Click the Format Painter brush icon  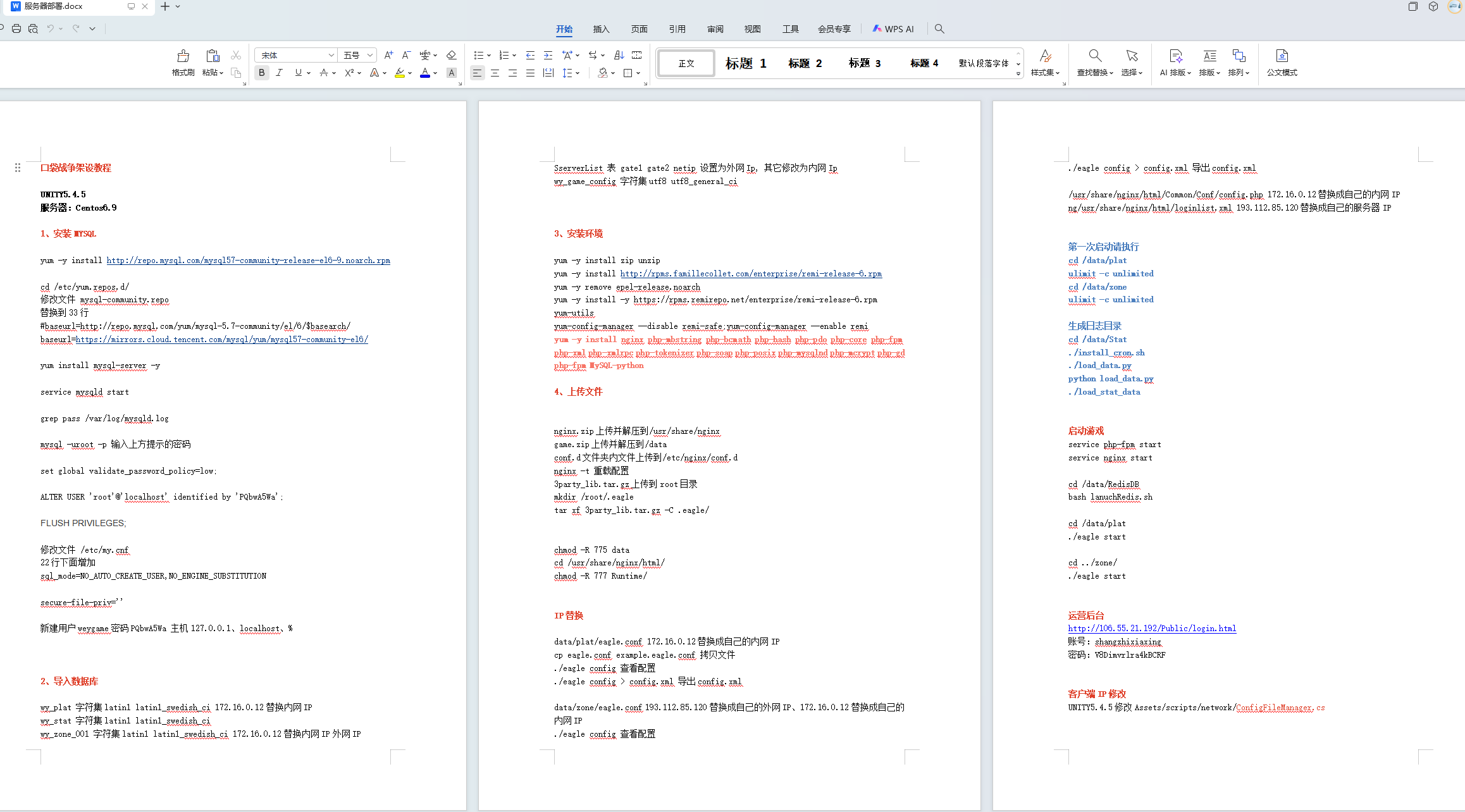[183, 57]
